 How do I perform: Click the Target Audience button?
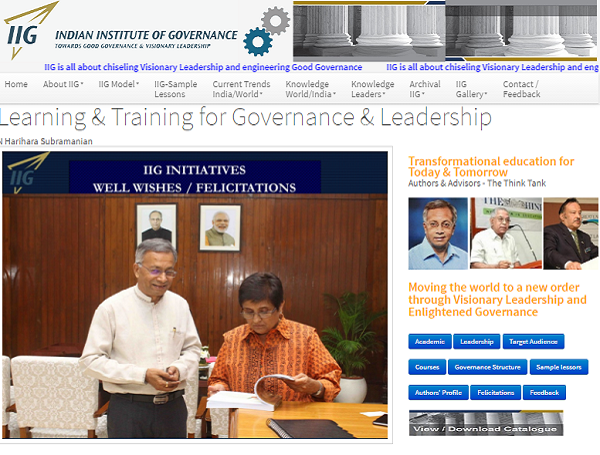point(533,341)
